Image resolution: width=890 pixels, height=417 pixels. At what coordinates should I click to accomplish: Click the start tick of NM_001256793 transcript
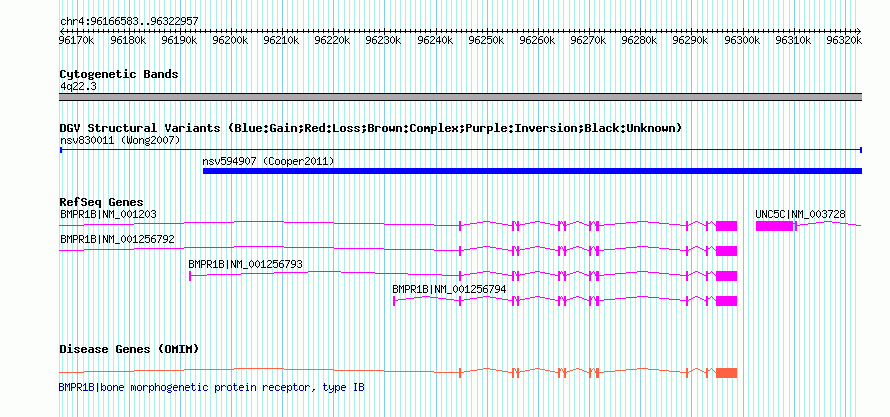pyautogui.click(x=190, y=276)
